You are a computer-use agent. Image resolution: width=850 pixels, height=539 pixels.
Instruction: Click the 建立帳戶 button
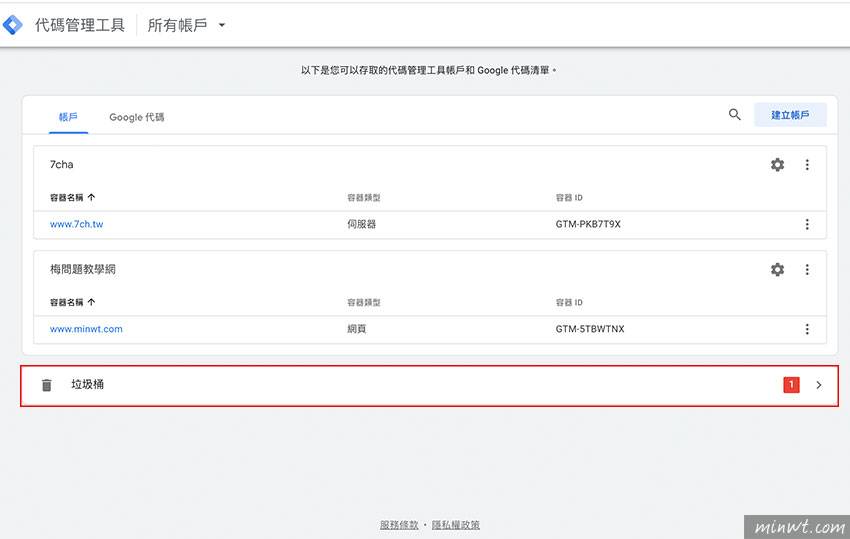point(790,115)
